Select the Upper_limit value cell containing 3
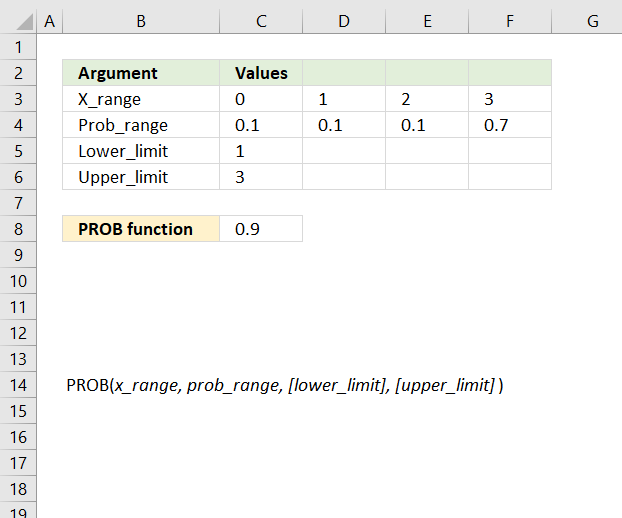The image size is (622, 518). tap(261, 177)
